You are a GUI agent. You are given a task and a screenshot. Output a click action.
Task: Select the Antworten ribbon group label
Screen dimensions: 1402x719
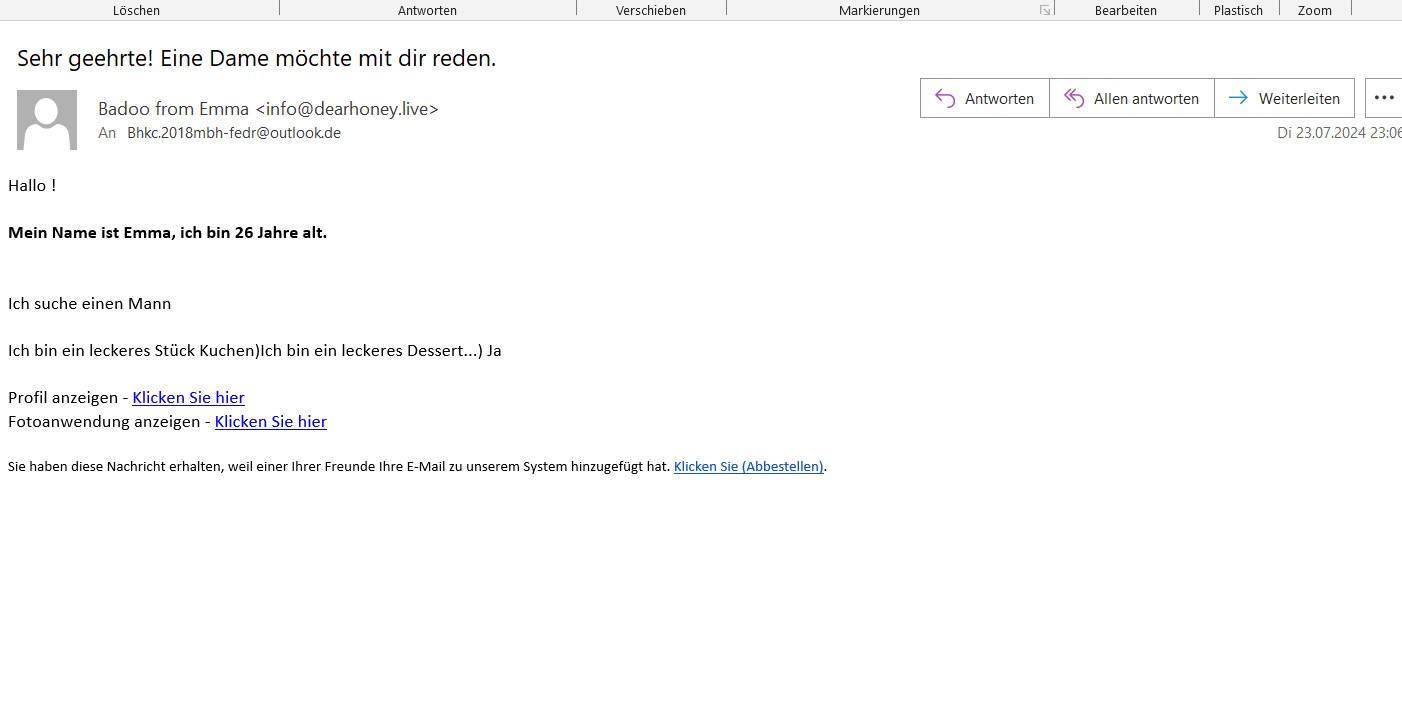tap(427, 10)
